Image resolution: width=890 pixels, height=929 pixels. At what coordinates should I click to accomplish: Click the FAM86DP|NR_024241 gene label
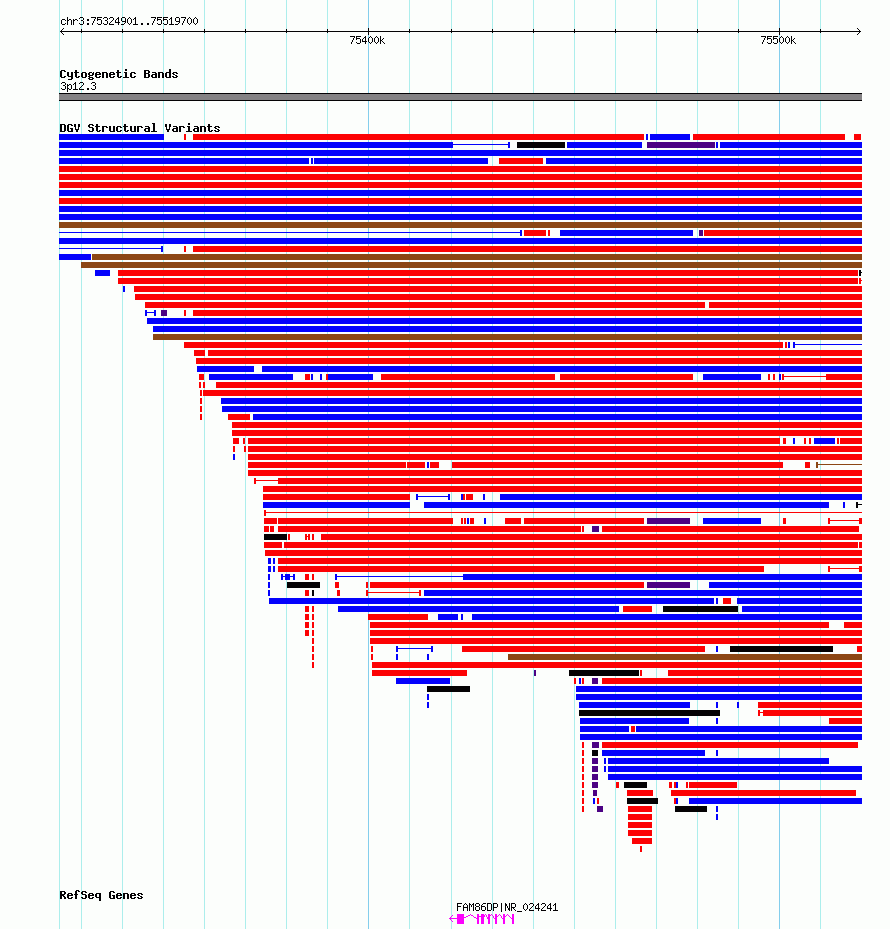click(x=507, y=907)
